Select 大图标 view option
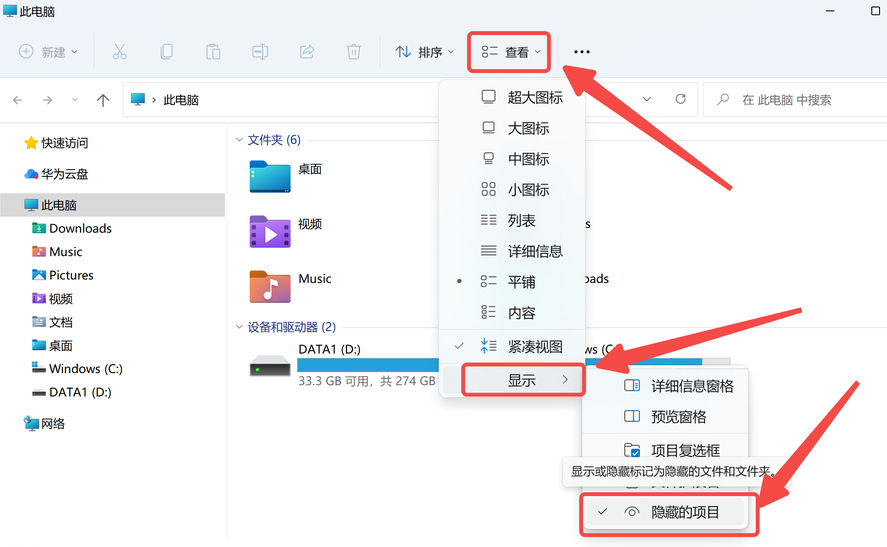The height and width of the screenshot is (547, 887). click(512, 128)
